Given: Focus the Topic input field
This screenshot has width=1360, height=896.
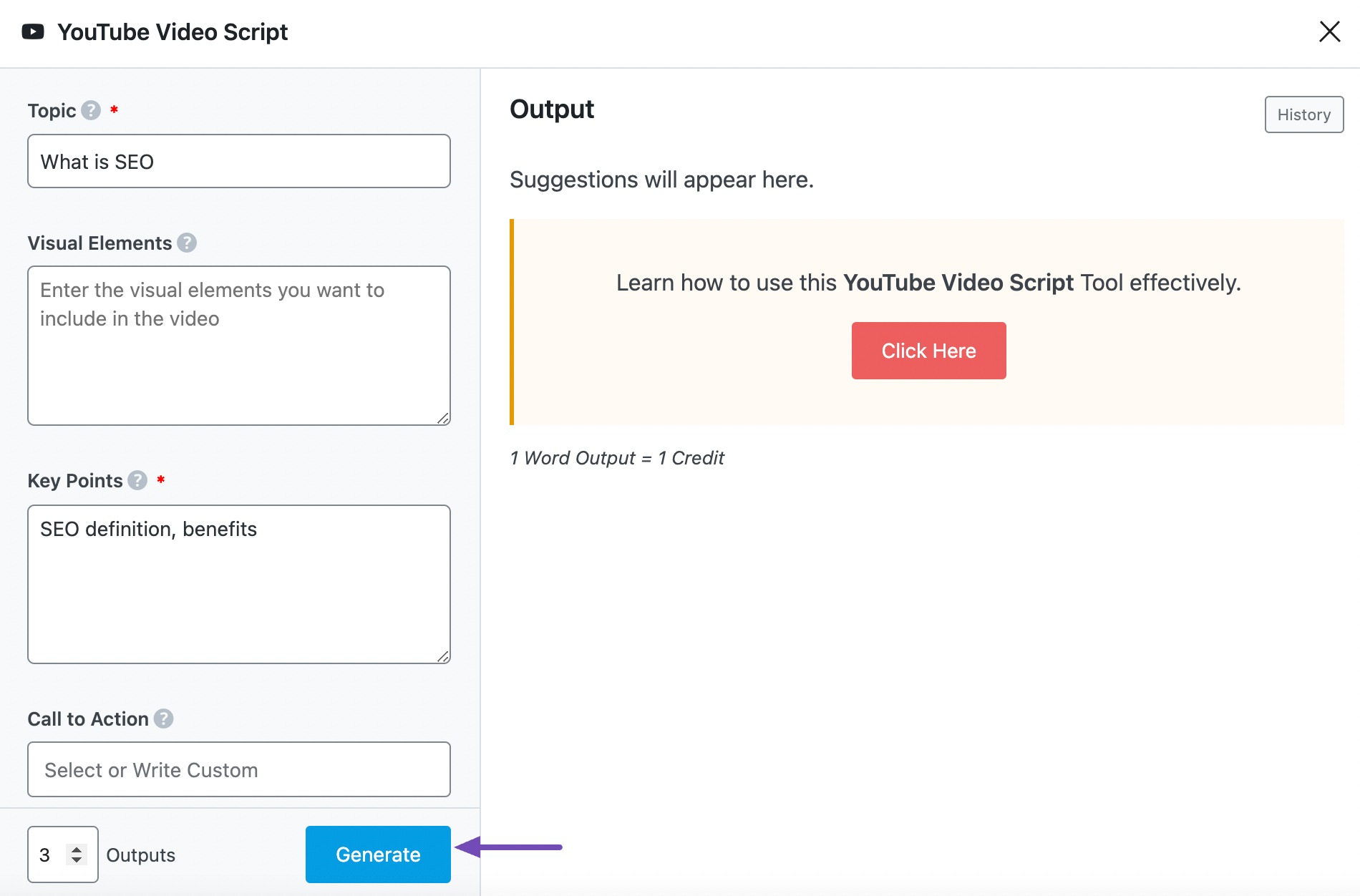Looking at the screenshot, I should click(239, 161).
